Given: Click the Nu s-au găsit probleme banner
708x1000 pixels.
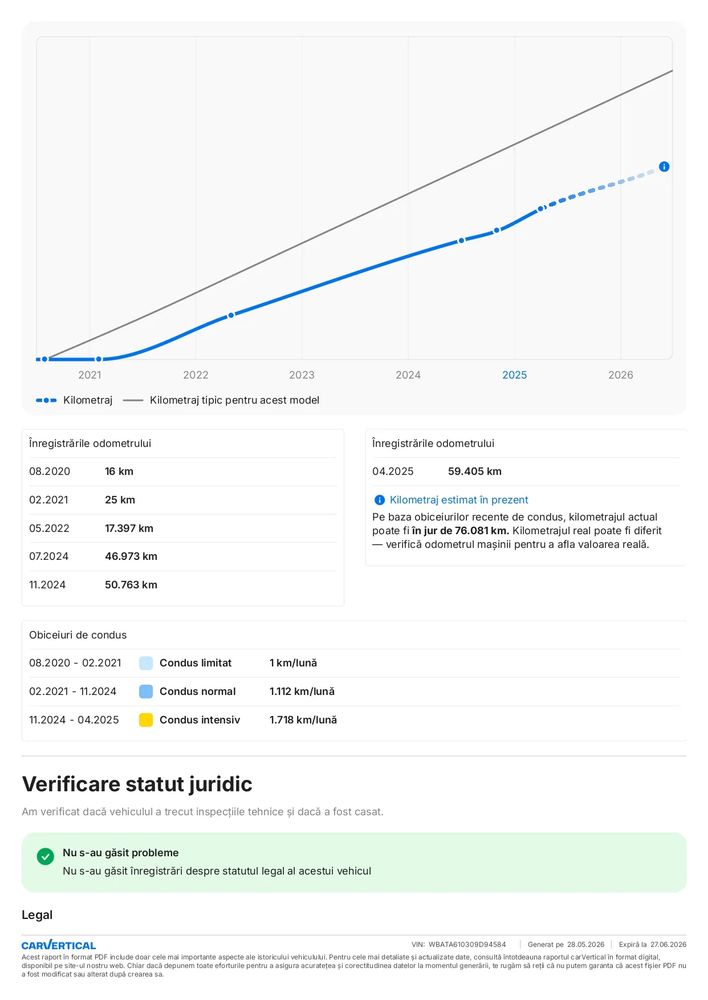Looking at the screenshot, I should pyautogui.click(x=354, y=862).
